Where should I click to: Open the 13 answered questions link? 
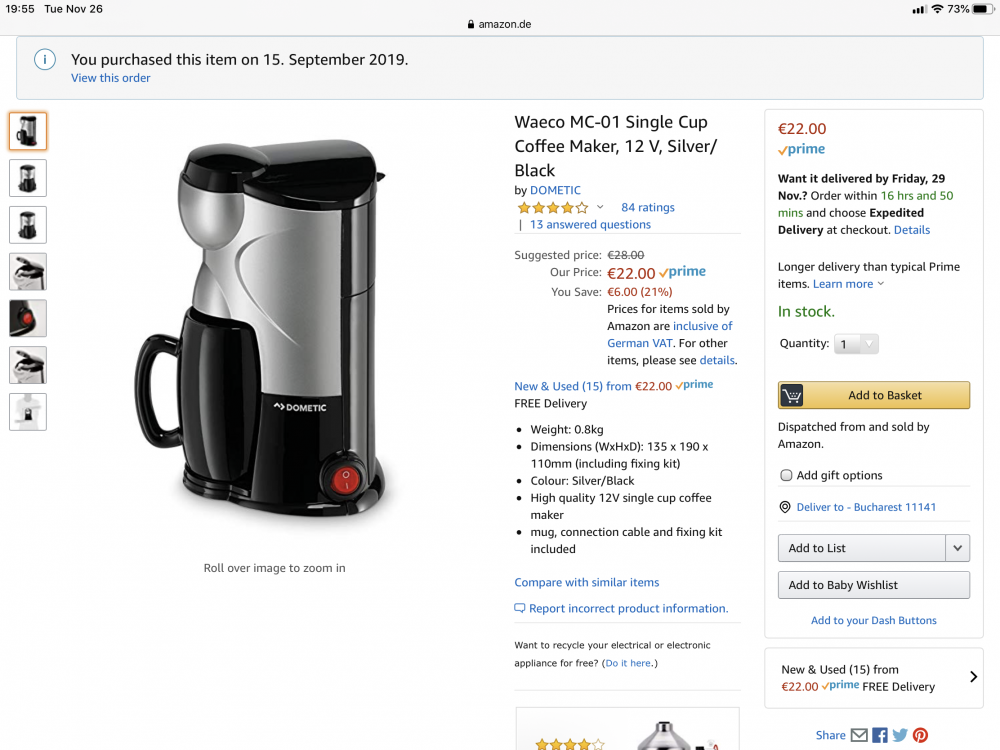point(590,225)
